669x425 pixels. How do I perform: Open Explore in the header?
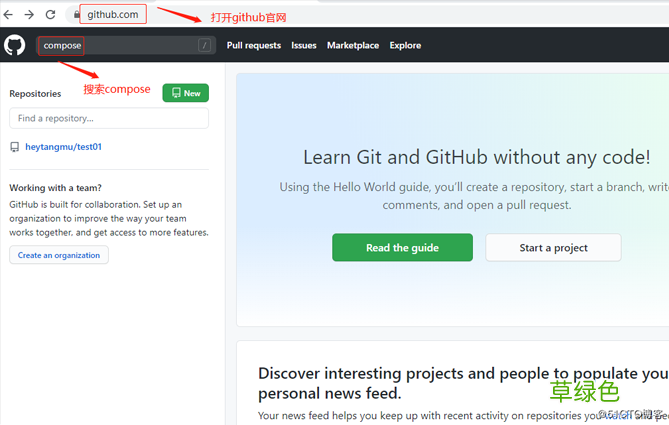[x=405, y=45]
